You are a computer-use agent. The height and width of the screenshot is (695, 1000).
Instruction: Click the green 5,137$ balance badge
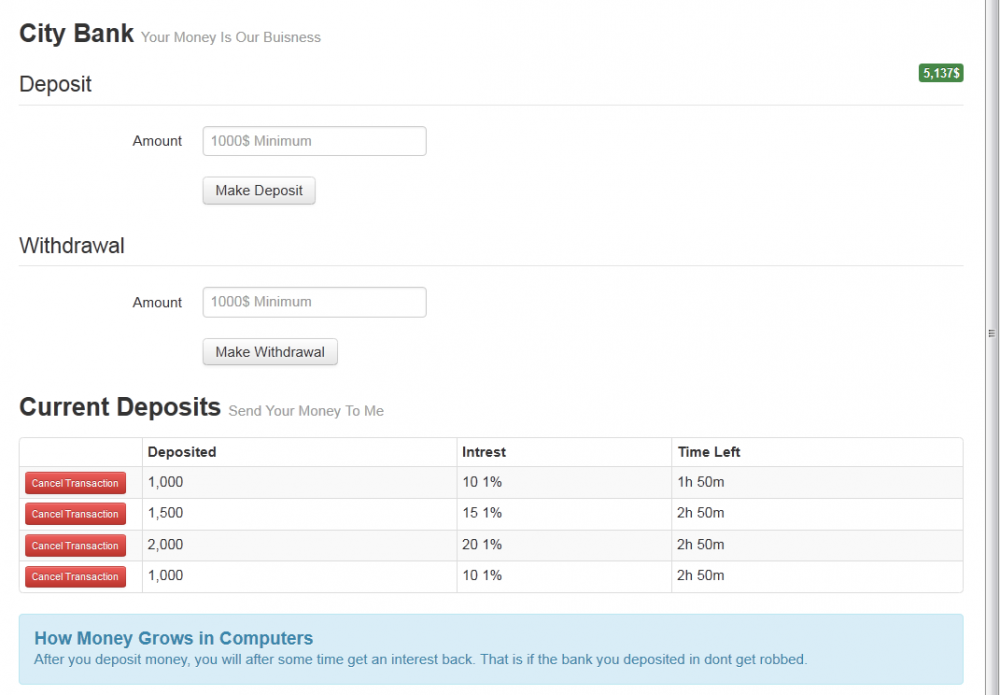point(940,73)
